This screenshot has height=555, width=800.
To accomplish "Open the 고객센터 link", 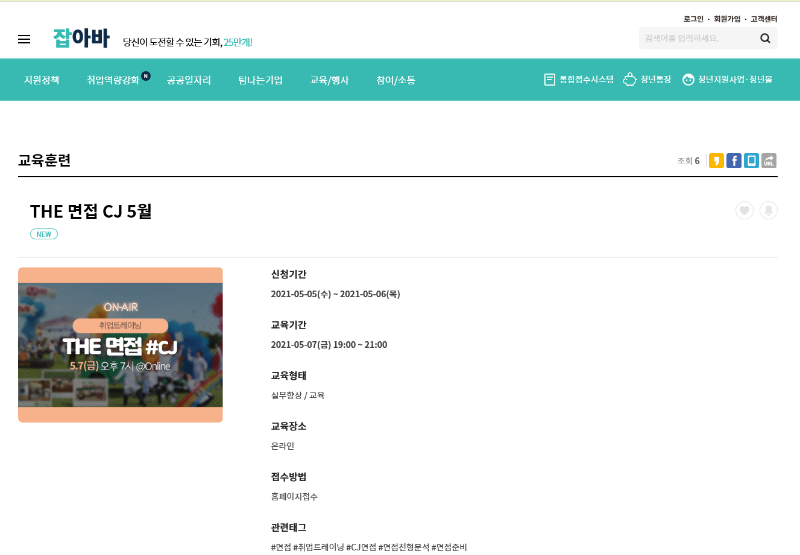I will [x=763, y=19].
